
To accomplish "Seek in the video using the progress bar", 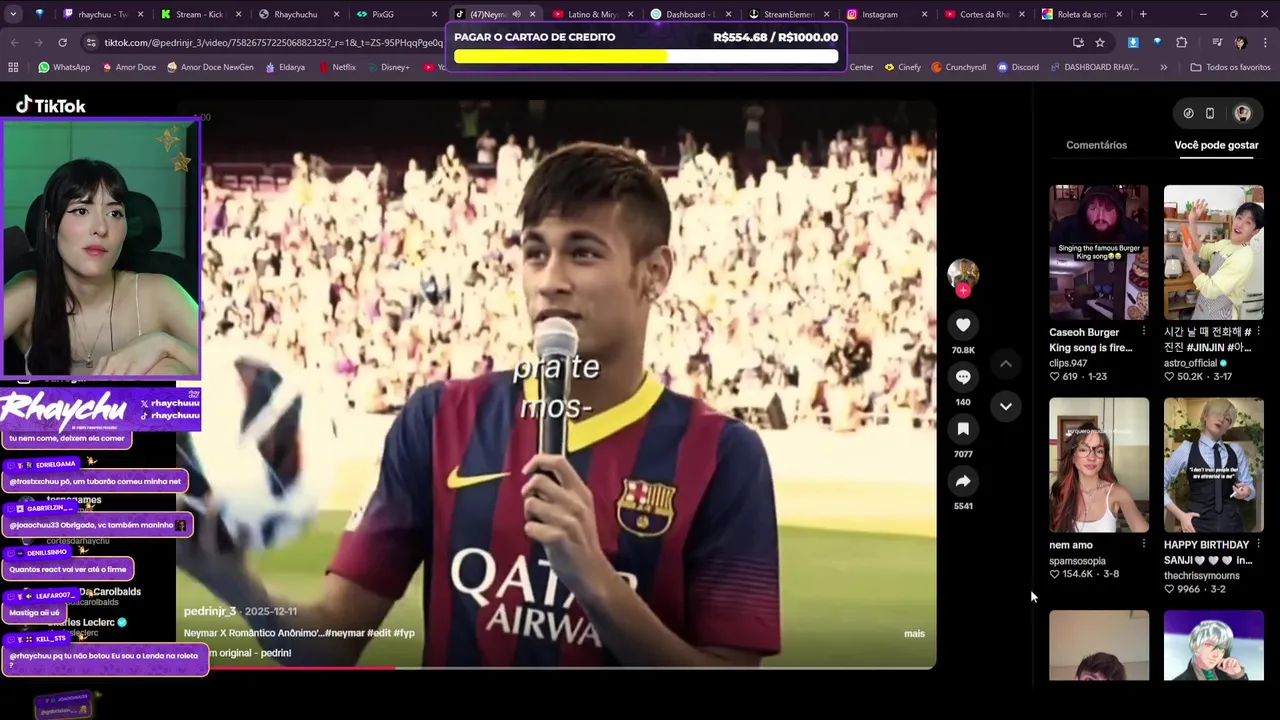I will 556,667.
